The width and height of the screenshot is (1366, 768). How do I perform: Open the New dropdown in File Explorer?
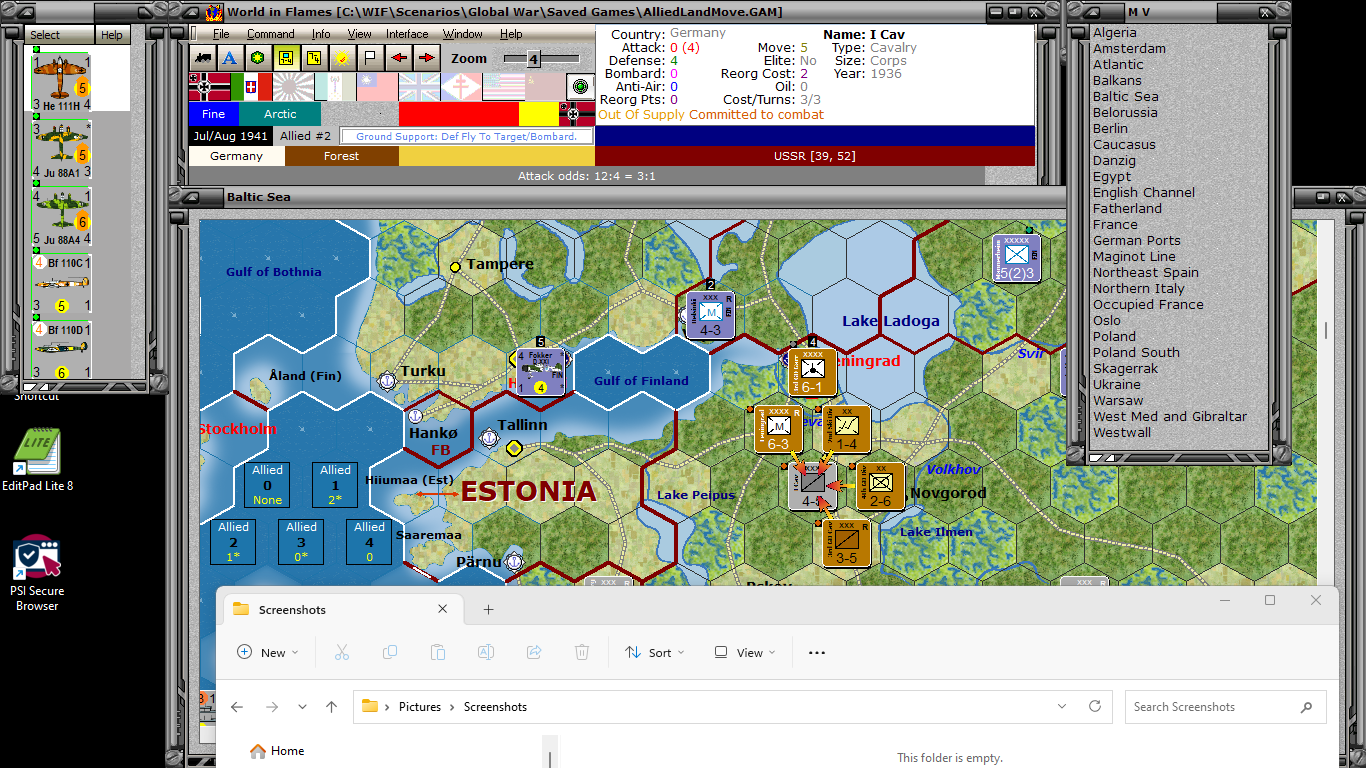click(267, 652)
